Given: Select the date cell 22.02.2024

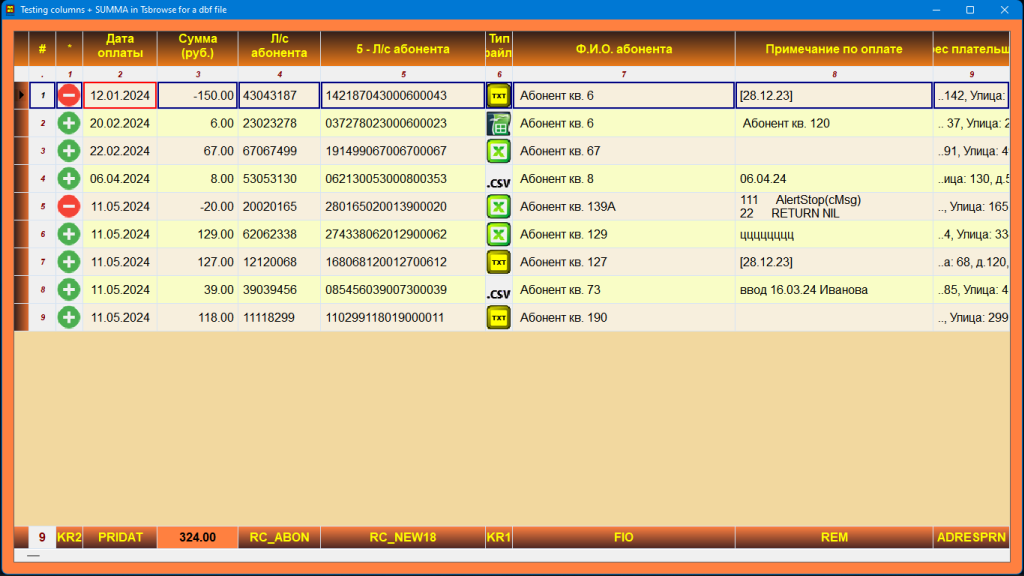Looking at the screenshot, I should point(120,151).
